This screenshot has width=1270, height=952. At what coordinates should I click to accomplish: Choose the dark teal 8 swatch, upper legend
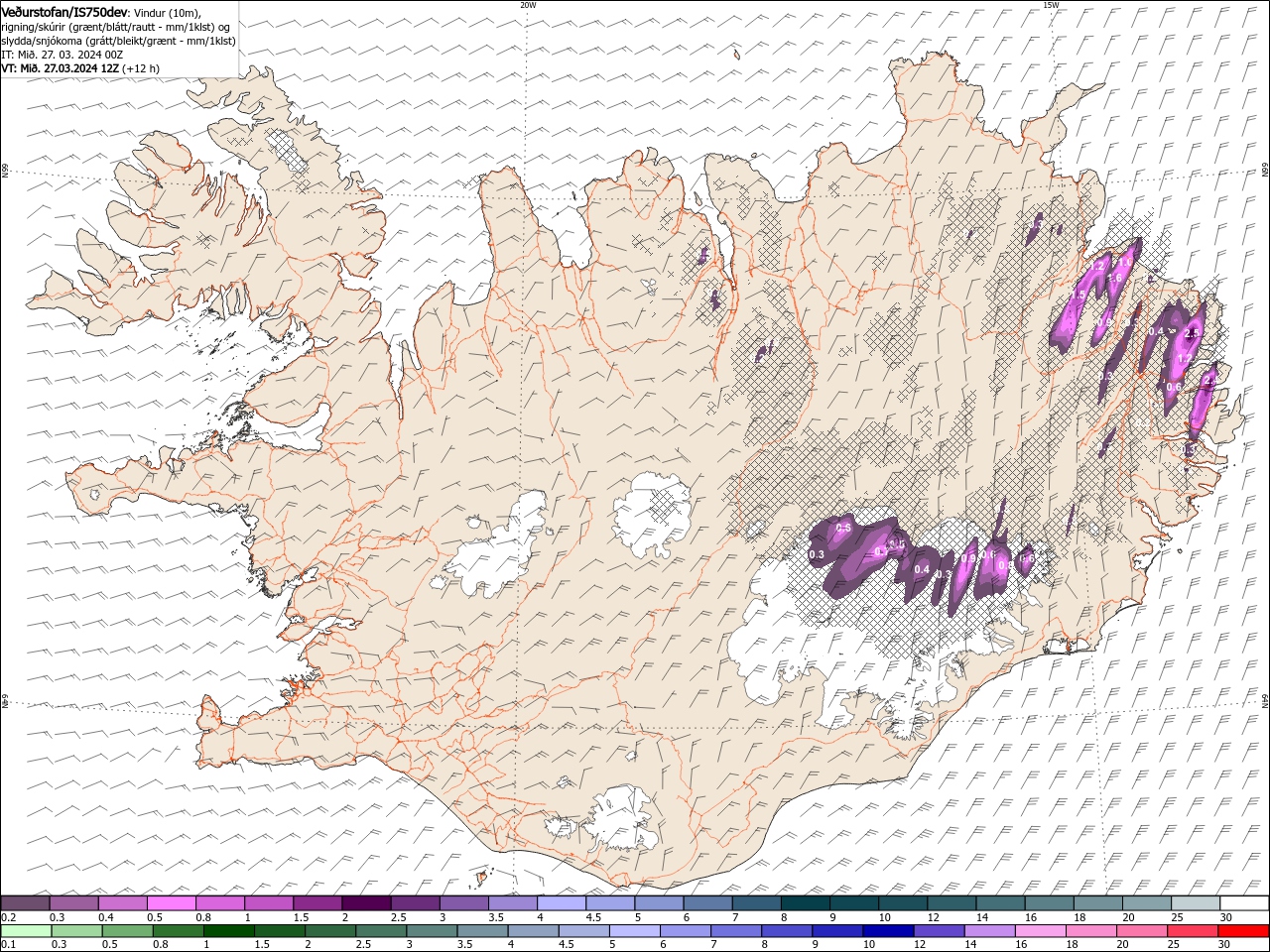tap(804, 903)
